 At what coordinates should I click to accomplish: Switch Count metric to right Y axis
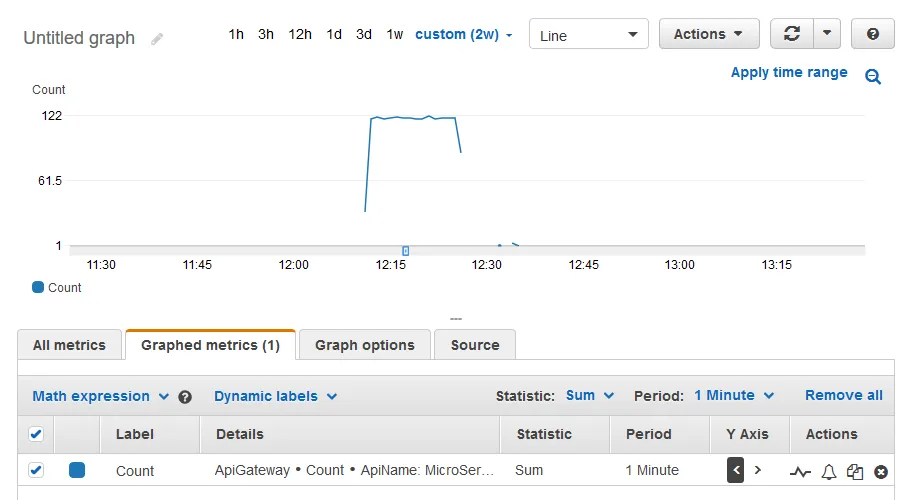[x=758, y=470]
